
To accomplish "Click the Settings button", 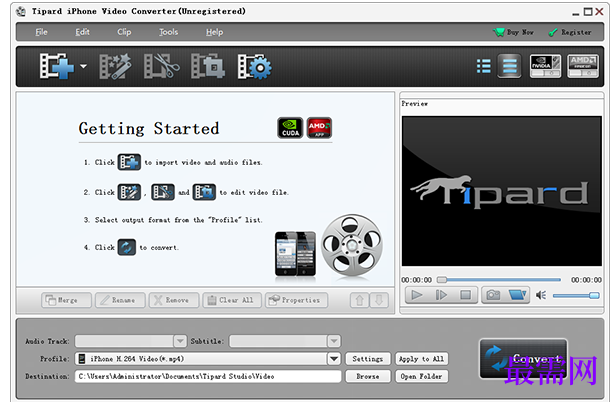I will [368, 358].
